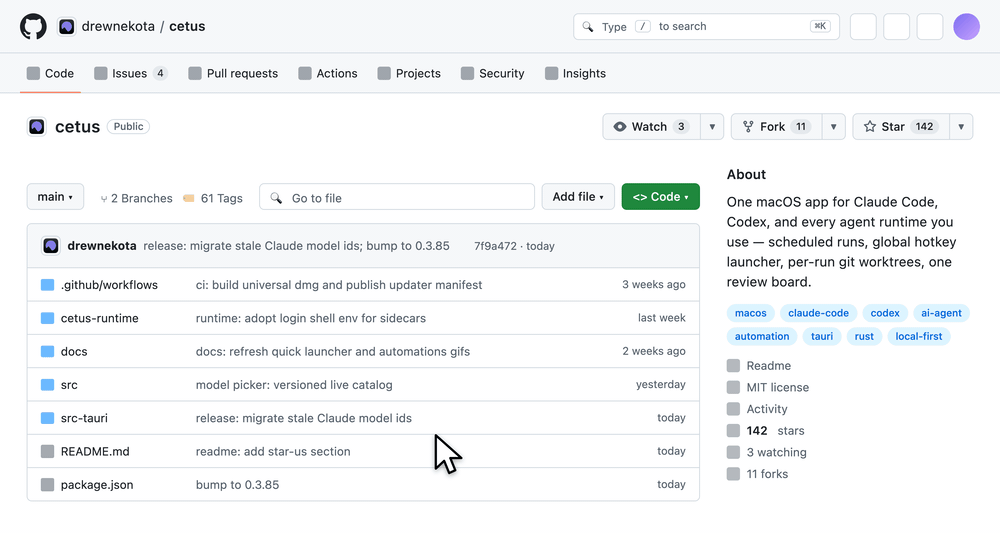Select the tauri topic tag

[822, 337]
